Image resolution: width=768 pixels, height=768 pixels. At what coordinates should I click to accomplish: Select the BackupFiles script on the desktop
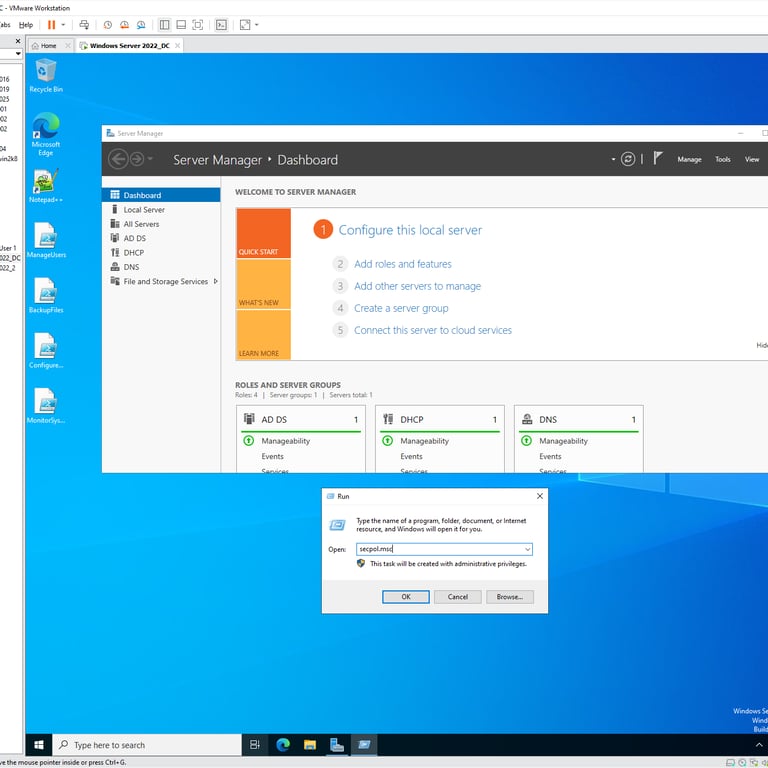(46, 295)
